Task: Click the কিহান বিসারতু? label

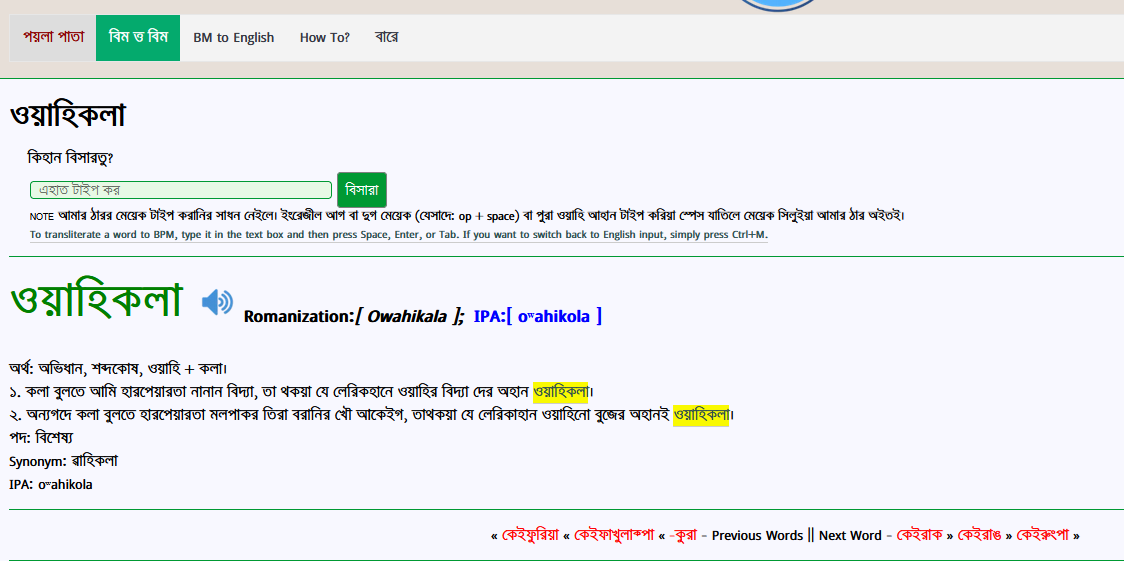Action: (x=70, y=157)
